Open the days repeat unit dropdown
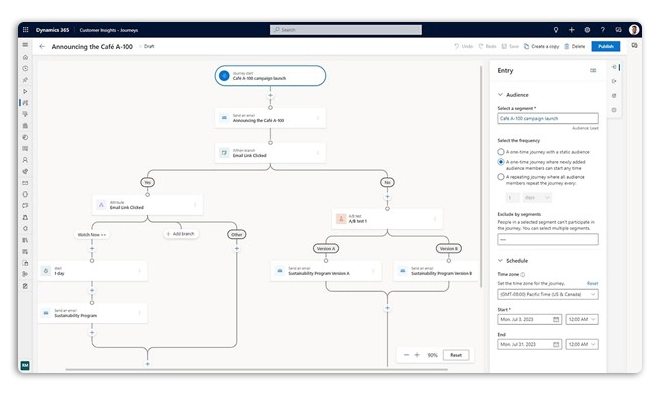Image resolution: width=660 pixels, height=395 pixels. click(537, 198)
